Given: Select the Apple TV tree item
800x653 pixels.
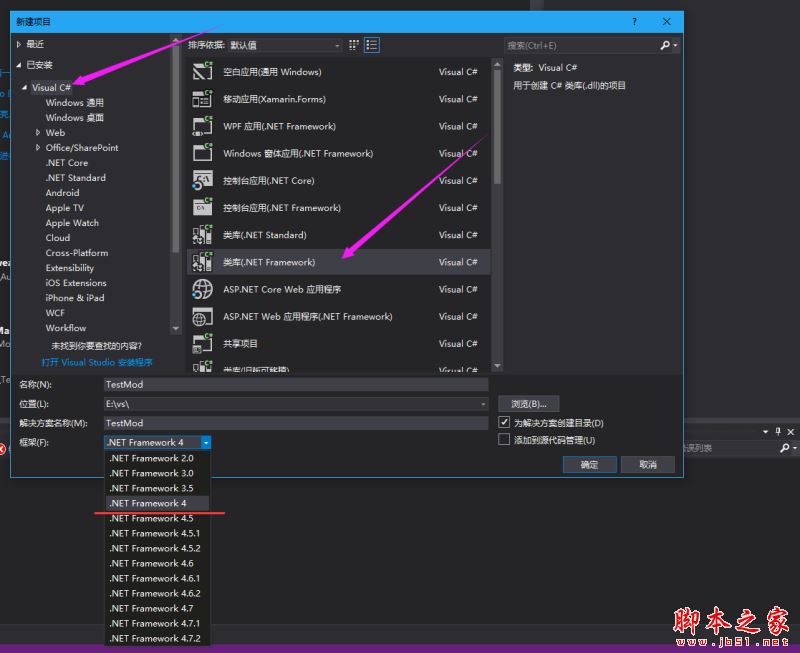Looking at the screenshot, I should tap(64, 208).
